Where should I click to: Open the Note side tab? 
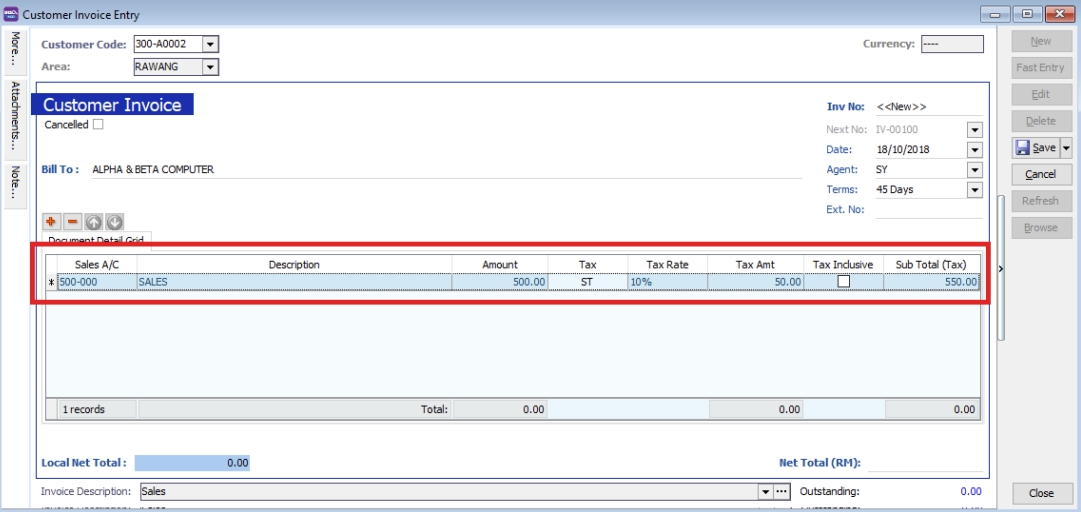[15, 187]
